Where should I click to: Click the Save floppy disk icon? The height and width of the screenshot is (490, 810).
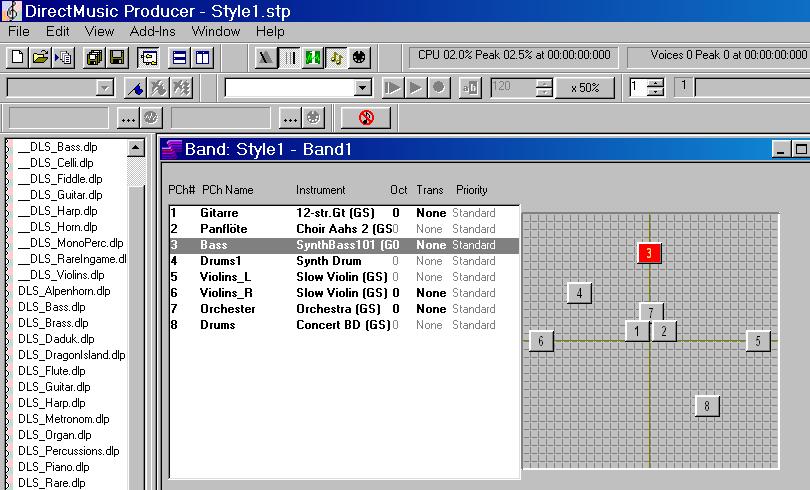(x=117, y=58)
